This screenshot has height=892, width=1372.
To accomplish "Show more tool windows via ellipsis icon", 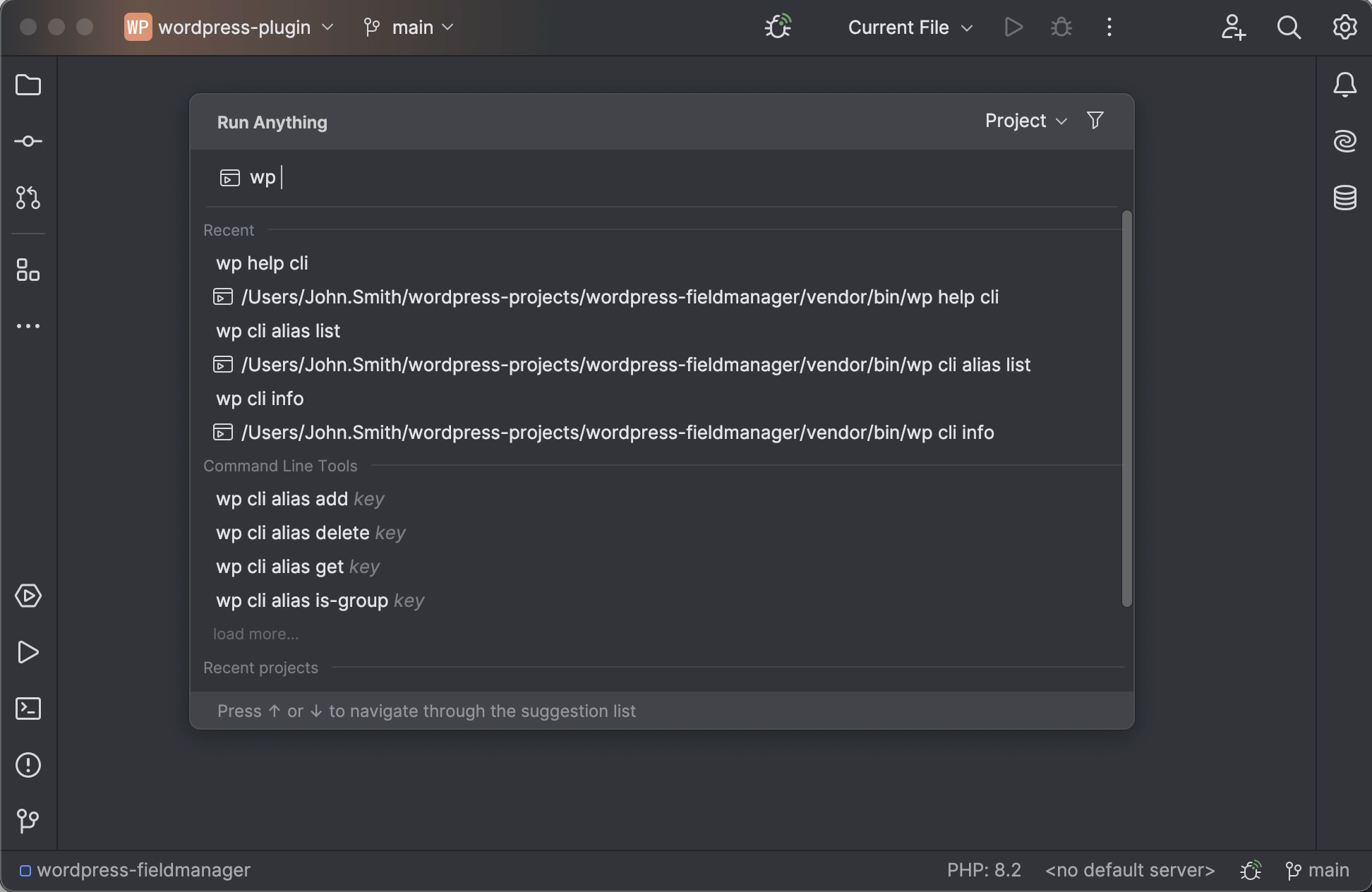I will point(28,326).
